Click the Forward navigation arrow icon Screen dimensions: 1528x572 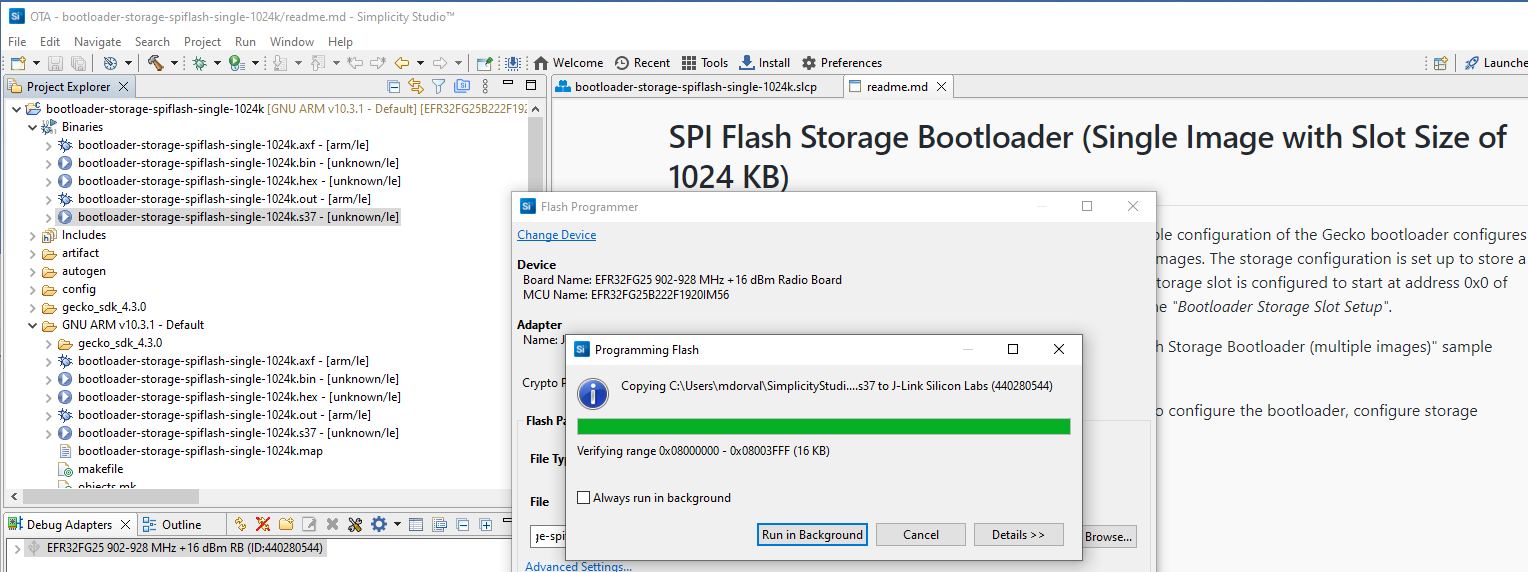tap(440, 63)
